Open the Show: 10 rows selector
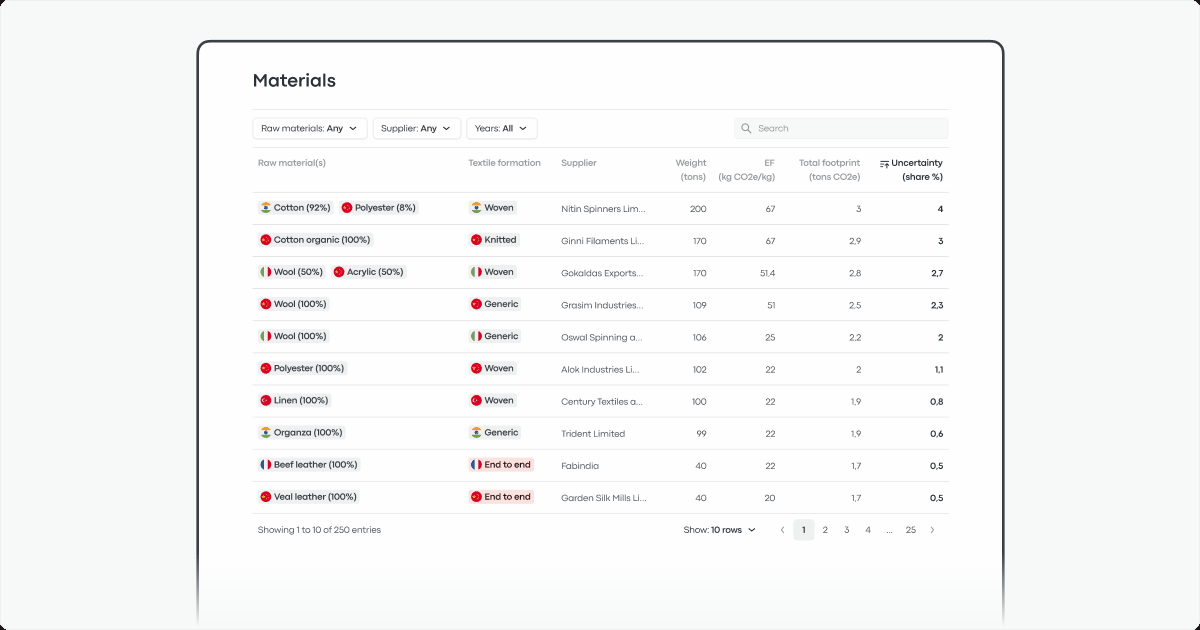1200x630 pixels. (x=720, y=529)
